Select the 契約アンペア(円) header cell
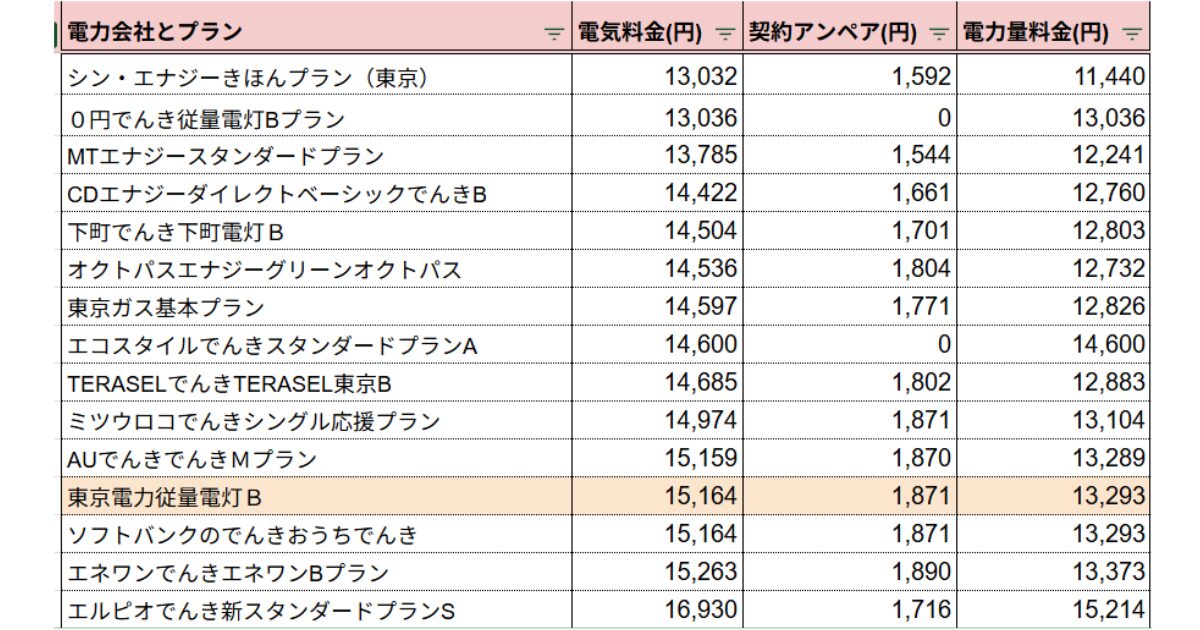Screen dimensions: 1200x630 click(x=849, y=32)
